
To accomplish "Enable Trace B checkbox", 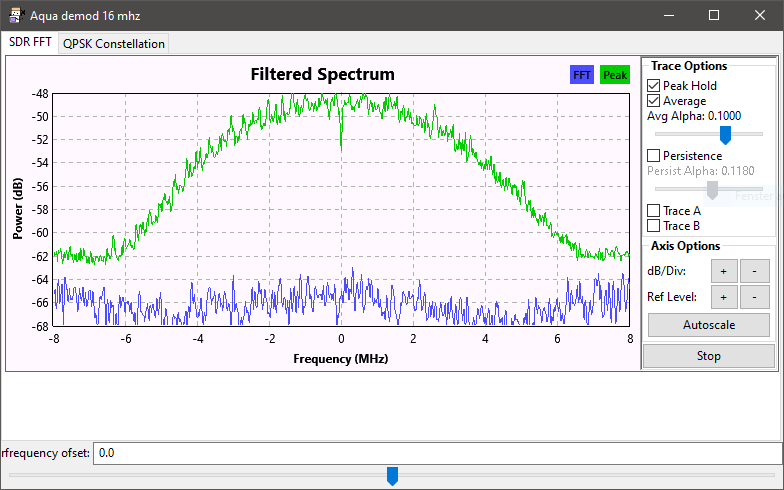I will click(654, 226).
